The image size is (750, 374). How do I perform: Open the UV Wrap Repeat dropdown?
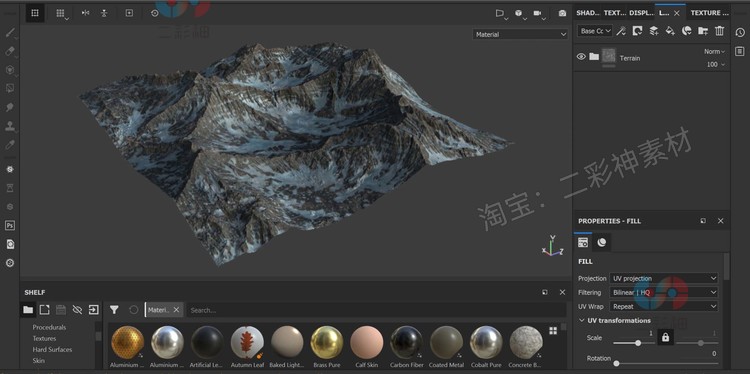pyautogui.click(x=664, y=306)
